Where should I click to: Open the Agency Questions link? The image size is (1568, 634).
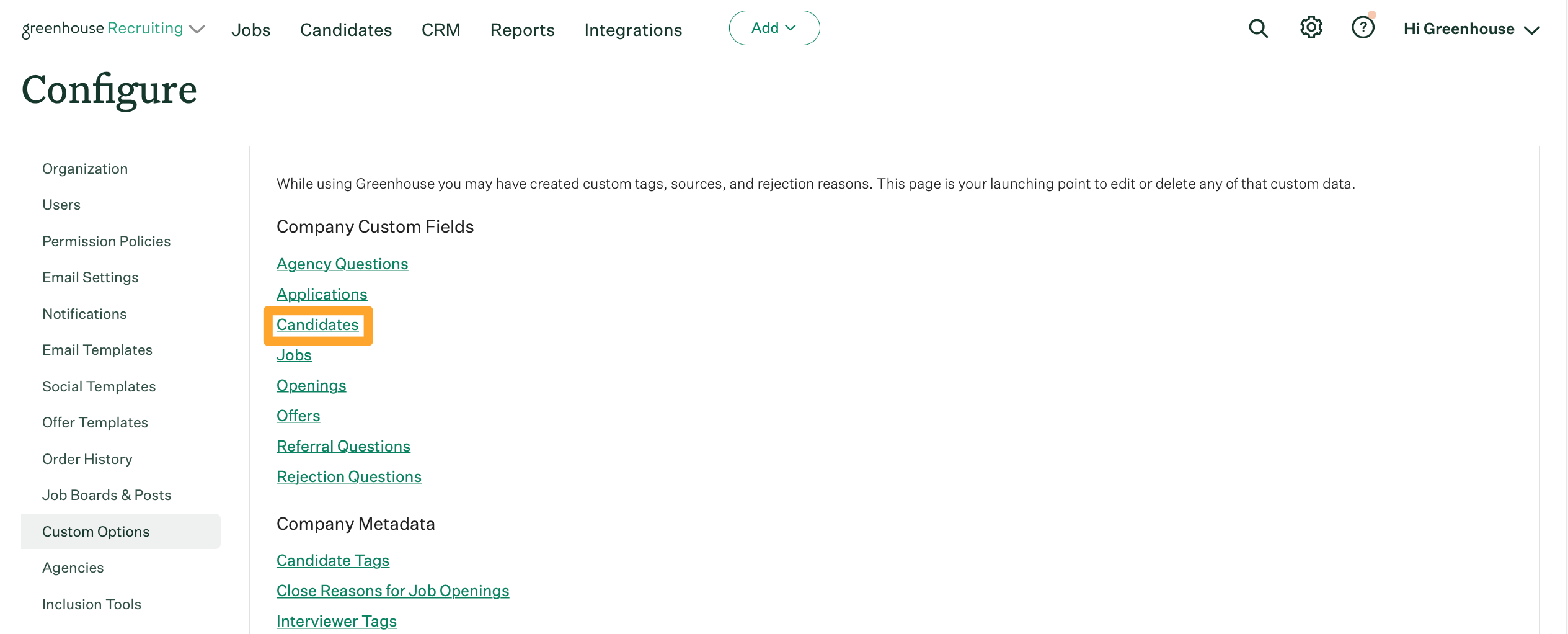(x=342, y=264)
